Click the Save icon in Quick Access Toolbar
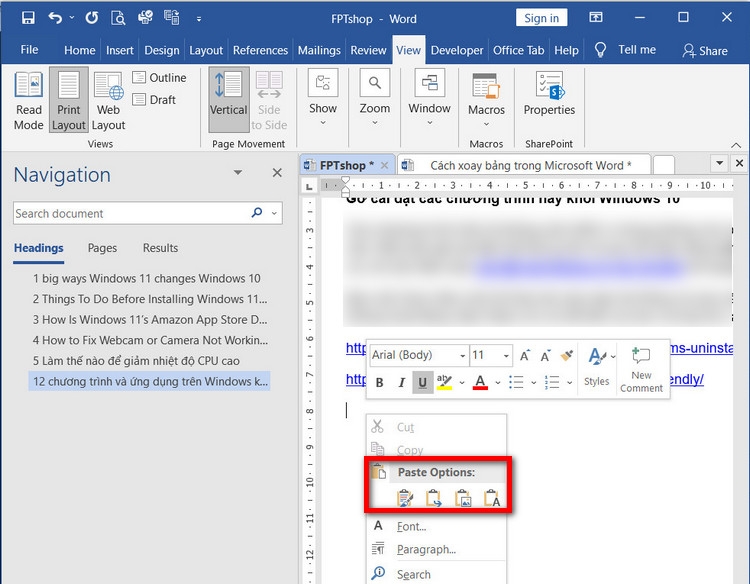Viewport: 750px width, 584px height. click(28, 18)
